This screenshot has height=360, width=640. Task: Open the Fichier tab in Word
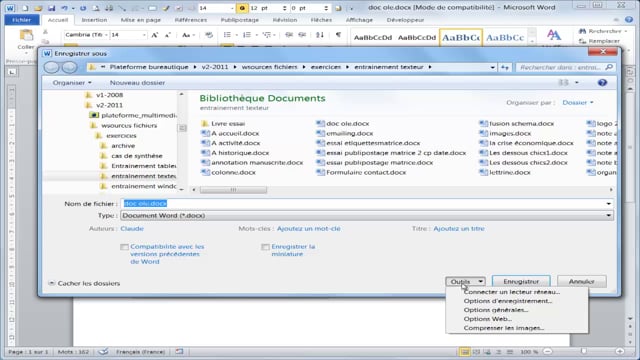22,20
